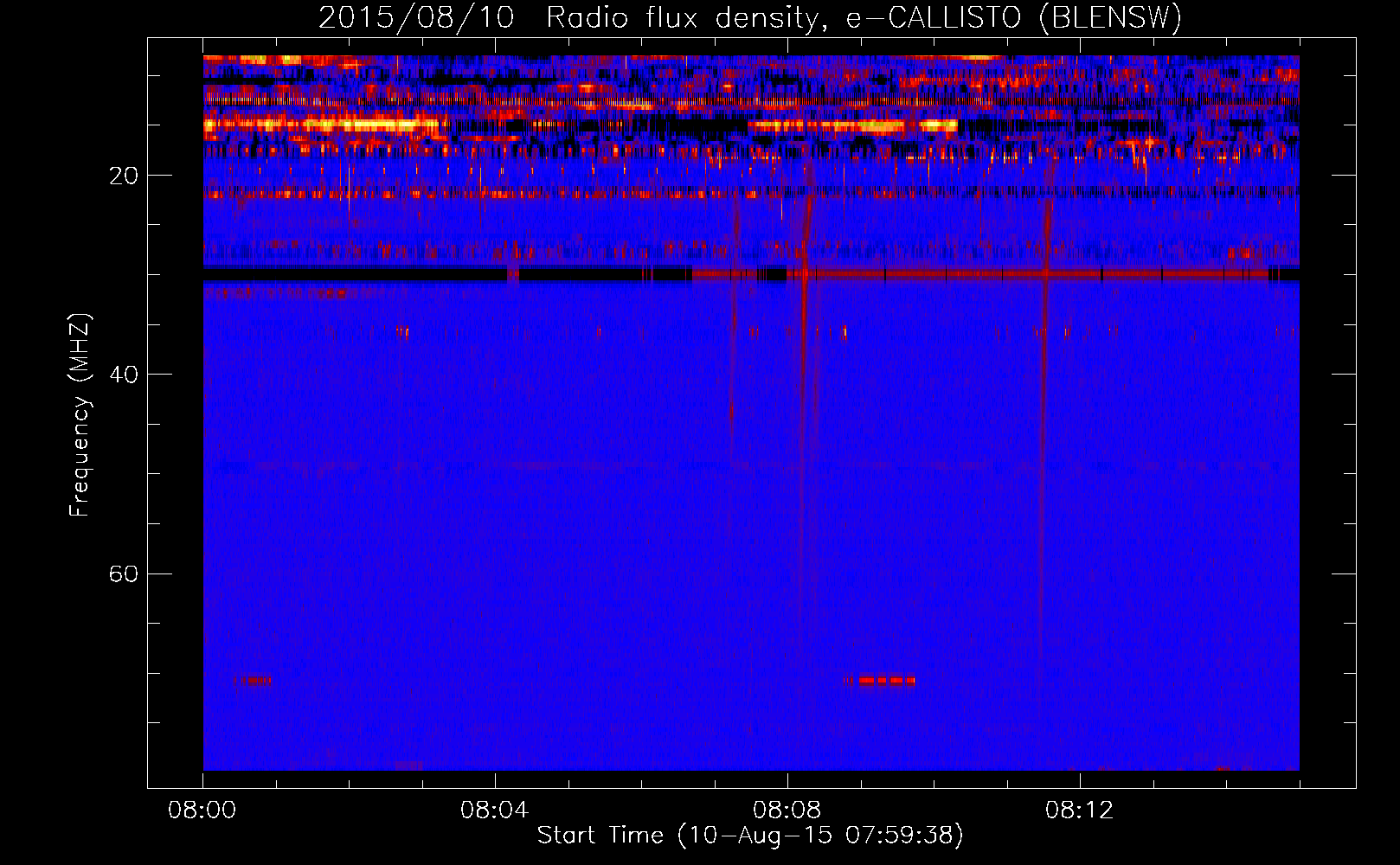Click the '40' frequency tick label

(x=124, y=375)
